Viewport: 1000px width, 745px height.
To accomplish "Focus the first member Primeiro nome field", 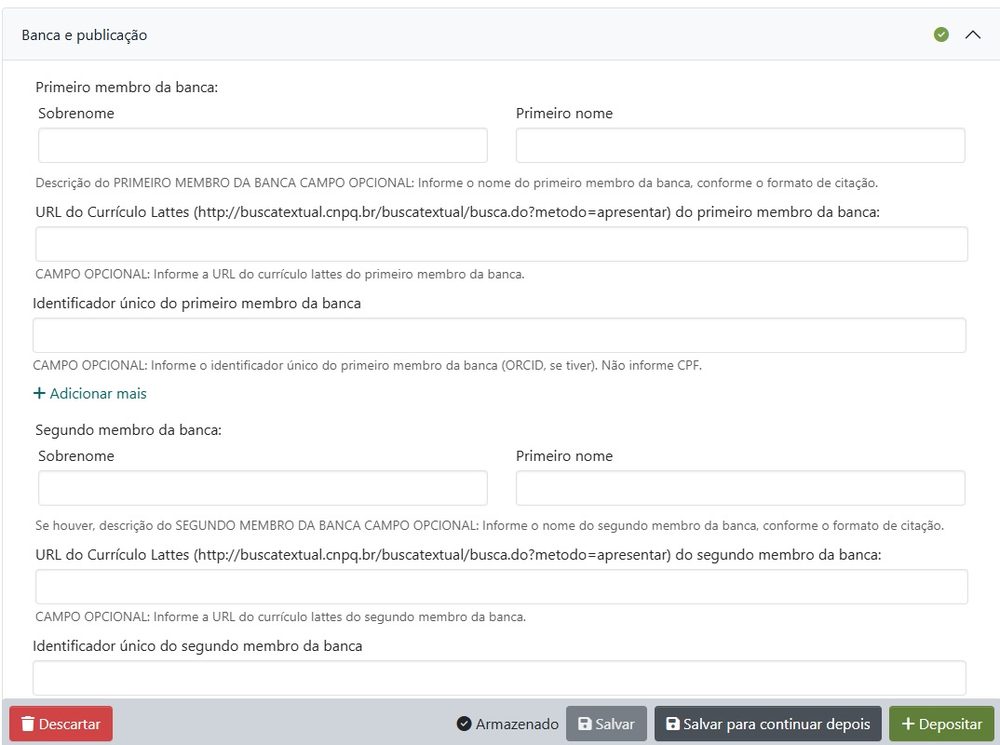I will [740, 145].
